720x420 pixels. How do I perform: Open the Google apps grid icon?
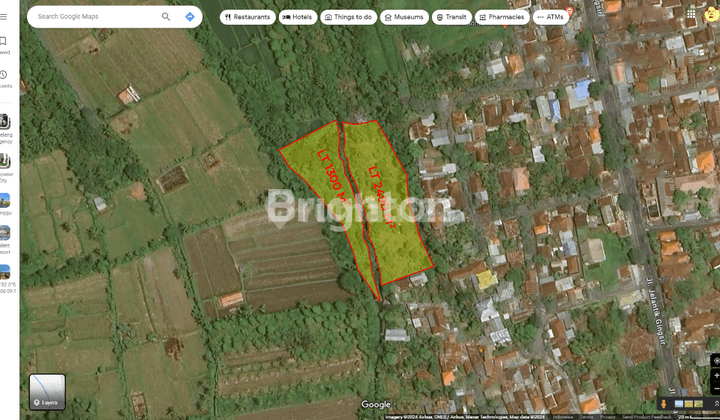click(x=691, y=14)
